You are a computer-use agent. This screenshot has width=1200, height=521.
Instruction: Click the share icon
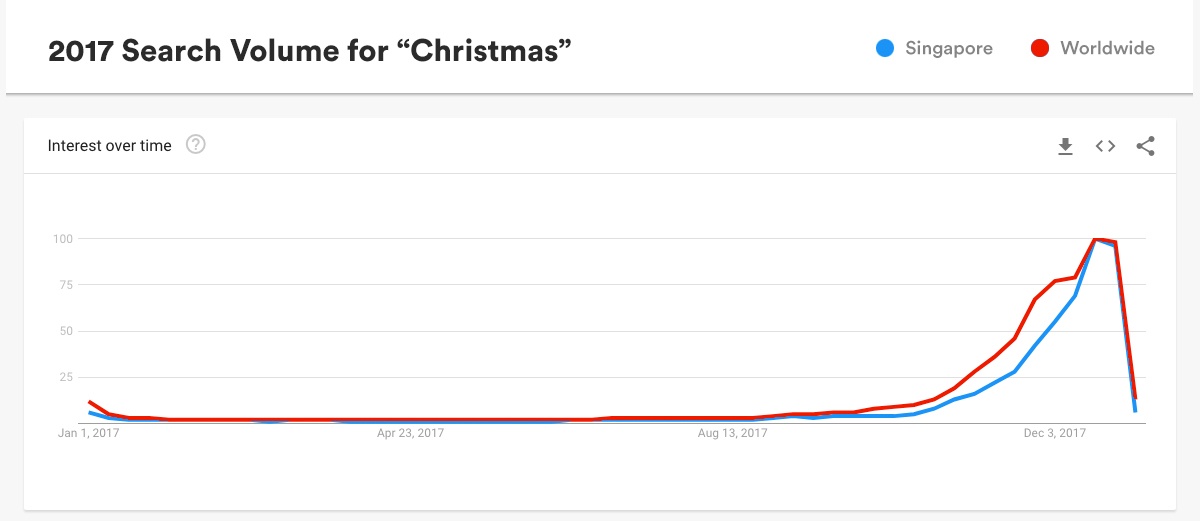point(1146,146)
